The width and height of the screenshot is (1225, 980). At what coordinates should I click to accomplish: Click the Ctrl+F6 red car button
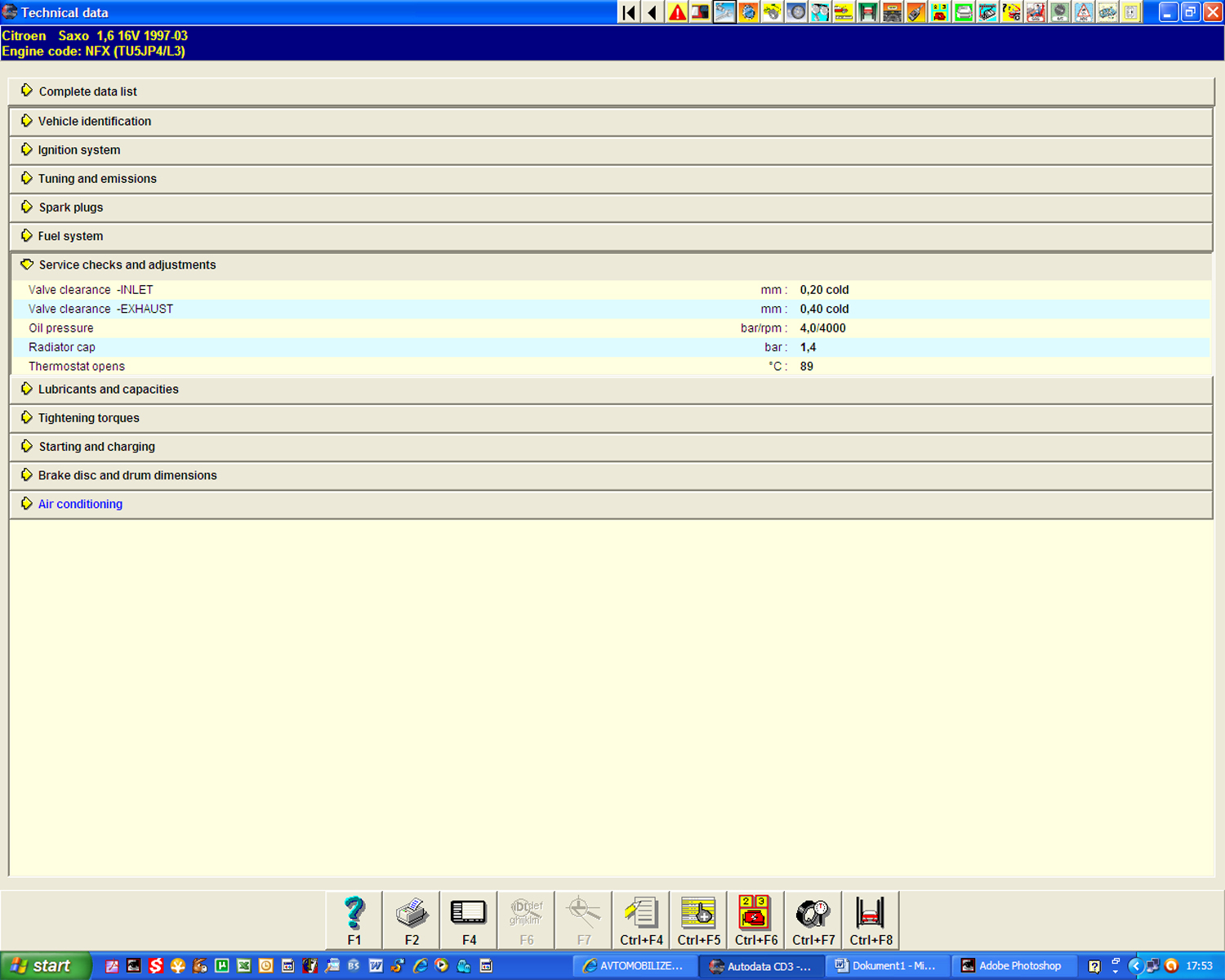pos(756,920)
